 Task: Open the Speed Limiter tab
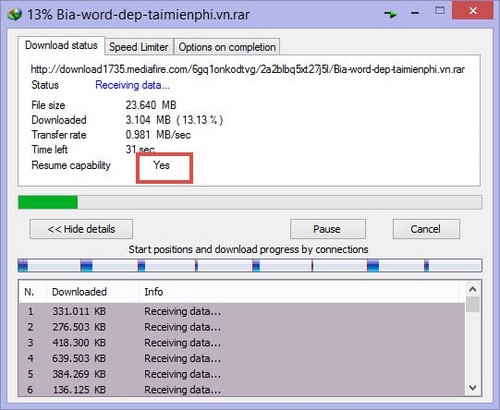[139, 47]
